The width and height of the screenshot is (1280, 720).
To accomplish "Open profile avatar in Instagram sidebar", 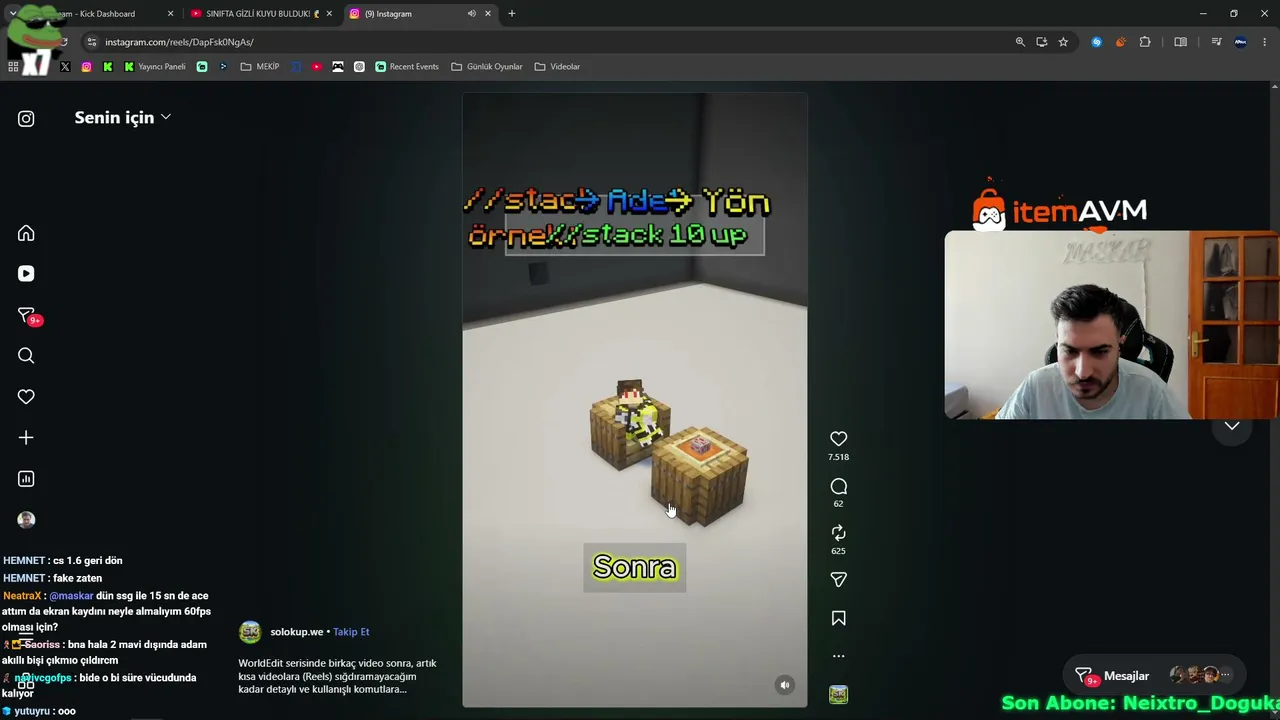I will pos(26,520).
